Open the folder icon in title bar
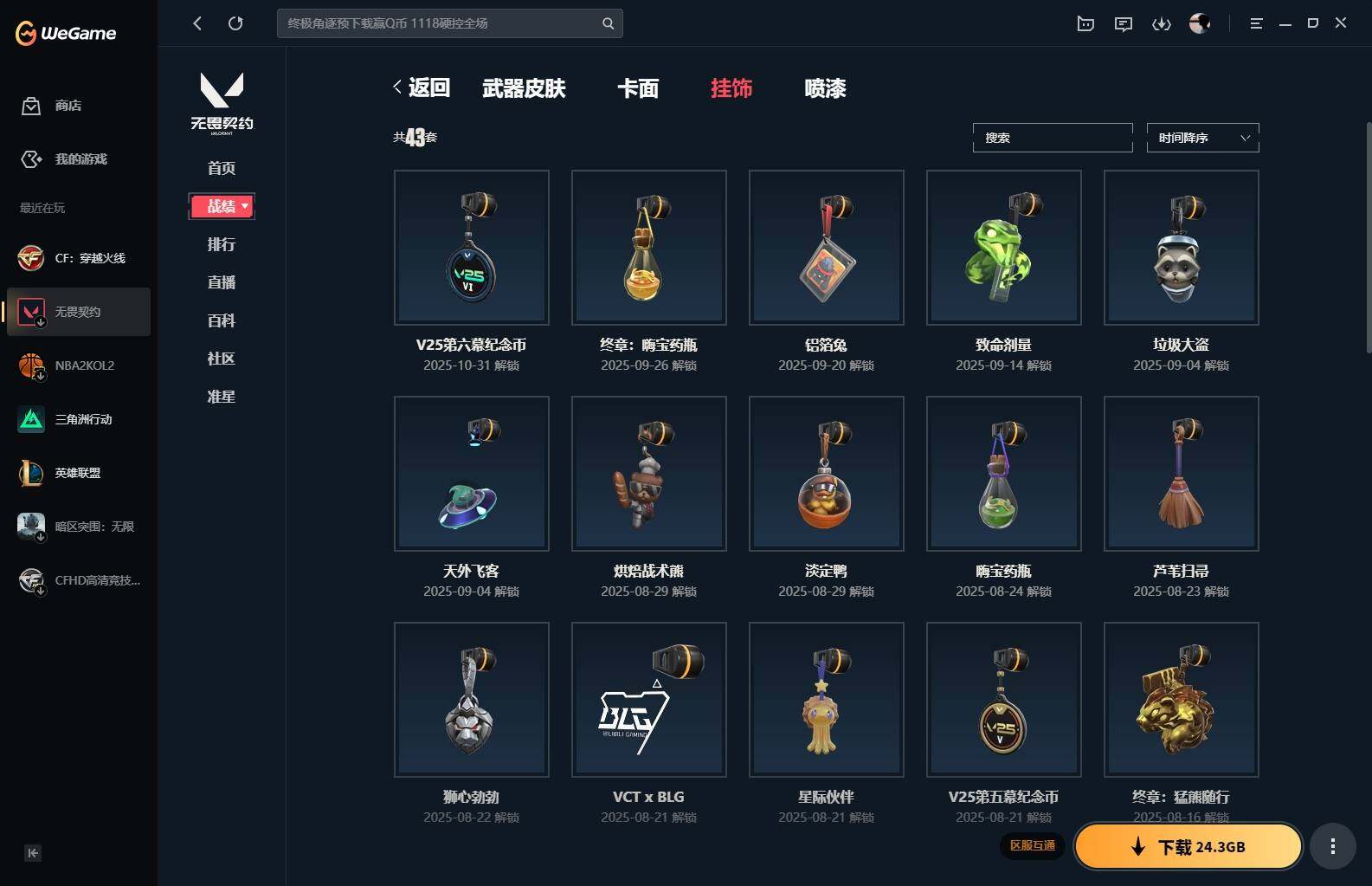Screen dimensions: 1372x886 tap(1085, 23)
